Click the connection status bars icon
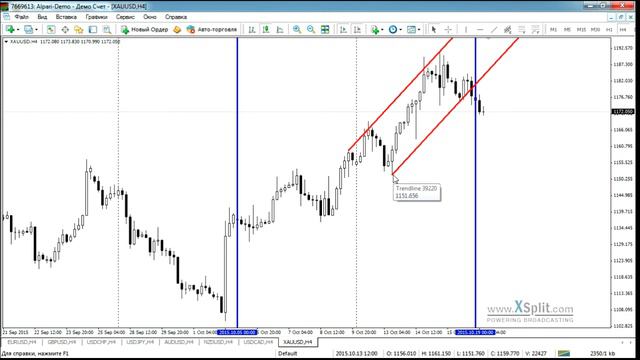 [x=564, y=353]
